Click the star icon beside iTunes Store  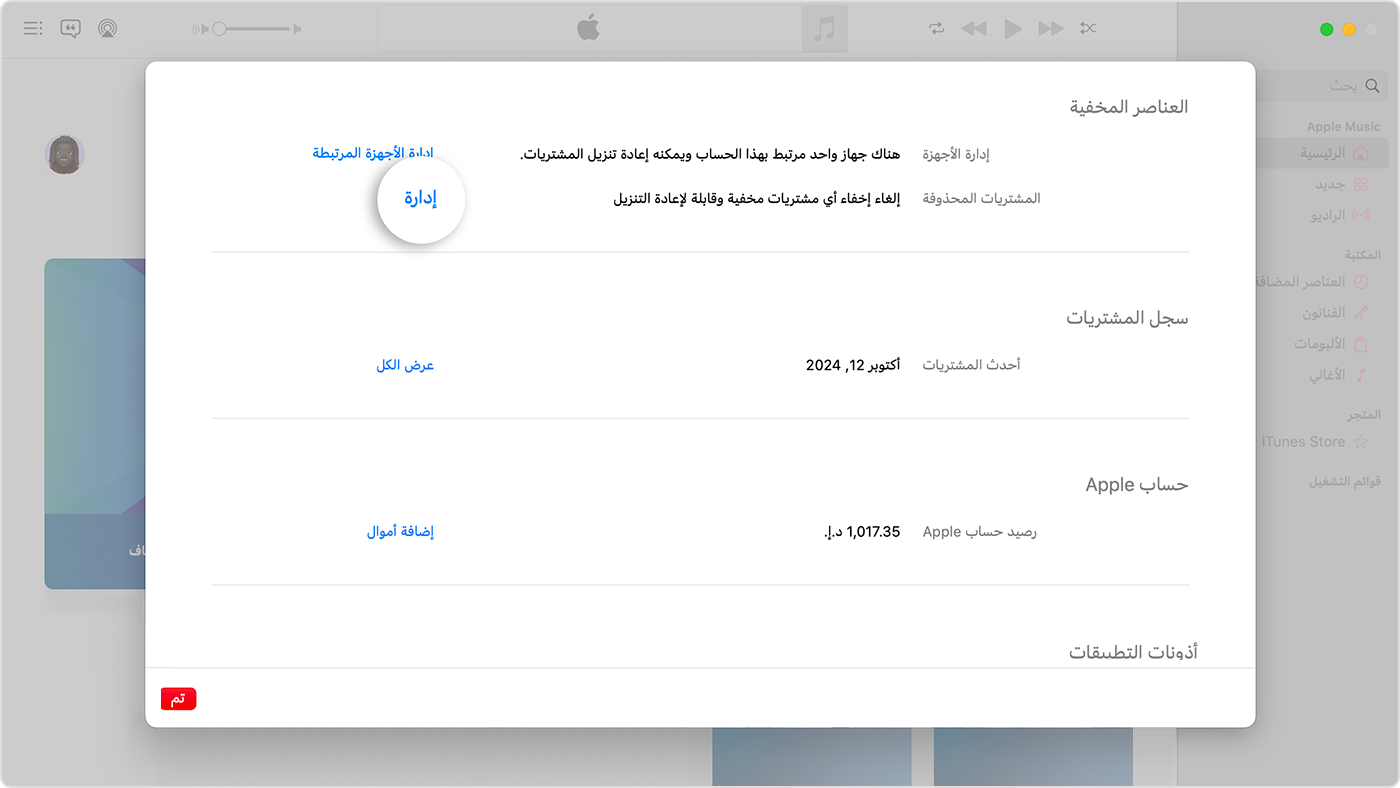point(1360,441)
